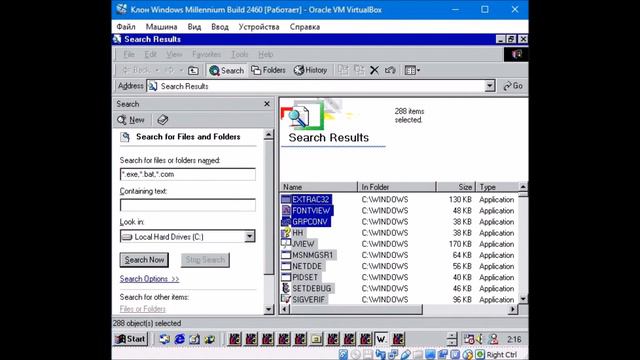This screenshot has width=640, height=360.
Task: Click the Back toolbar button
Action: pyautogui.click(x=137, y=70)
